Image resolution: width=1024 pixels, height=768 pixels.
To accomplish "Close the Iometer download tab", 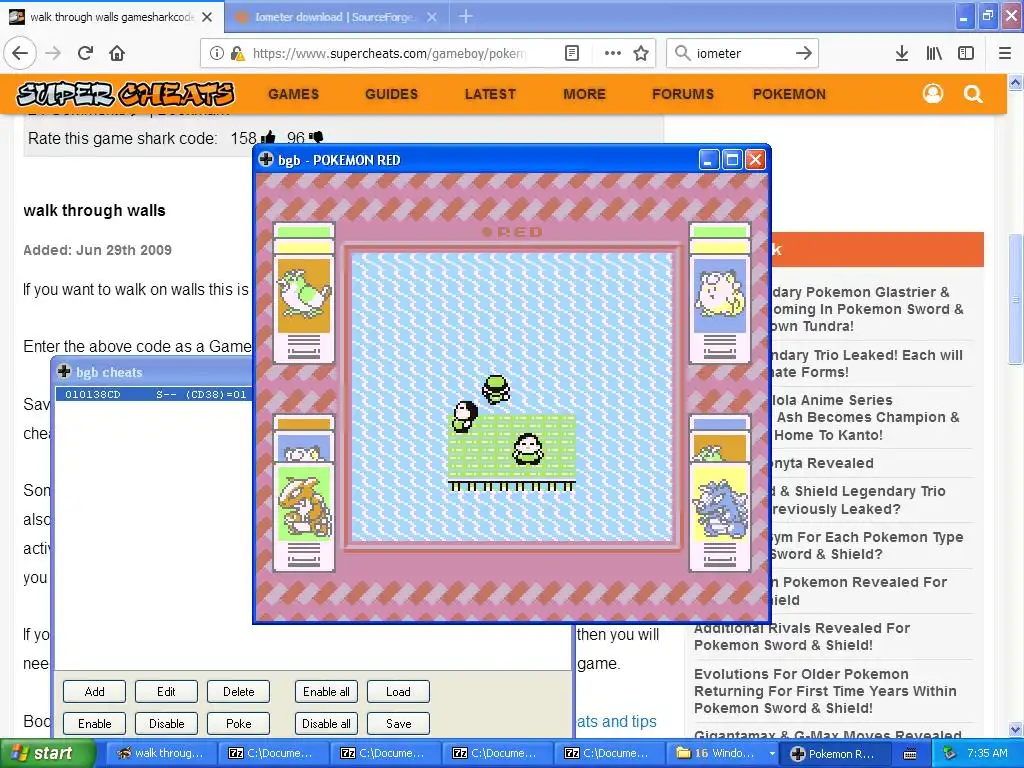I will (x=432, y=17).
